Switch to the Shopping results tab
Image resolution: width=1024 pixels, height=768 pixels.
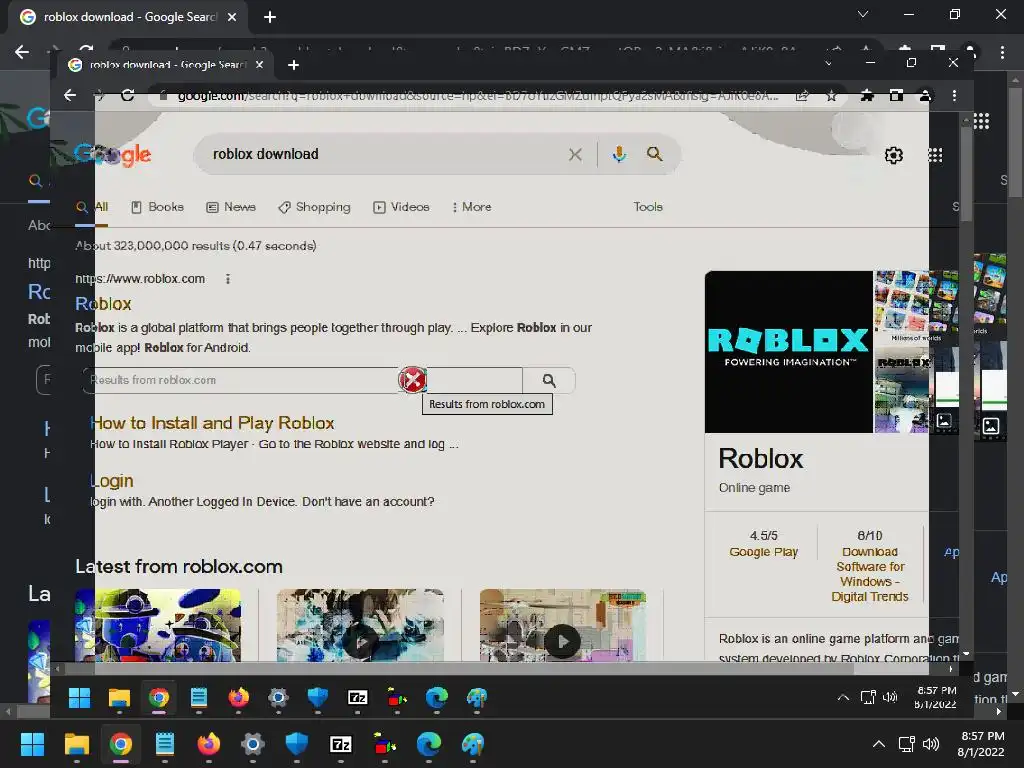tap(314, 207)
